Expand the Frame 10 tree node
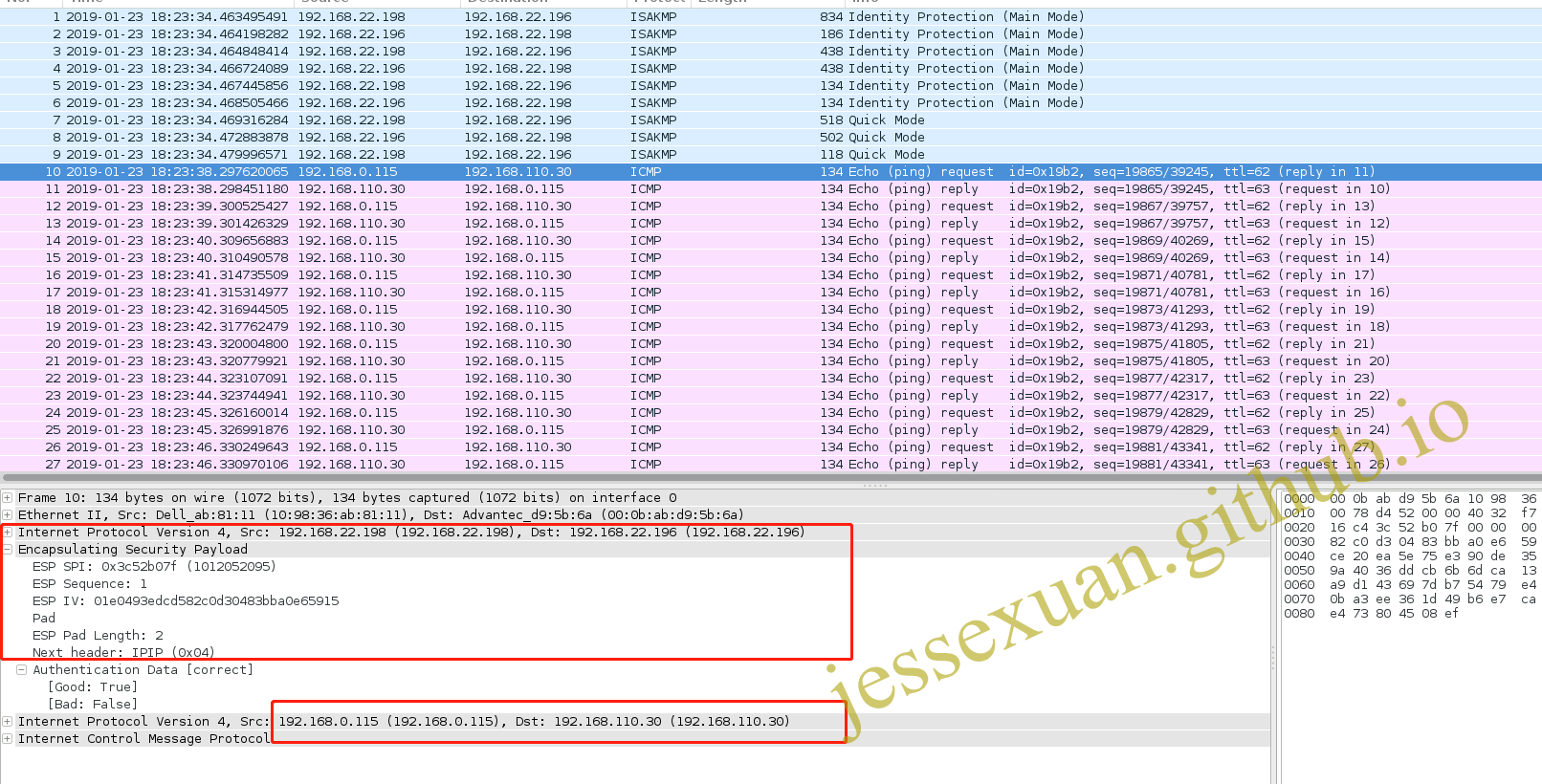The width and height of the screenshot is (1542, 784). (x=8, y=497)
